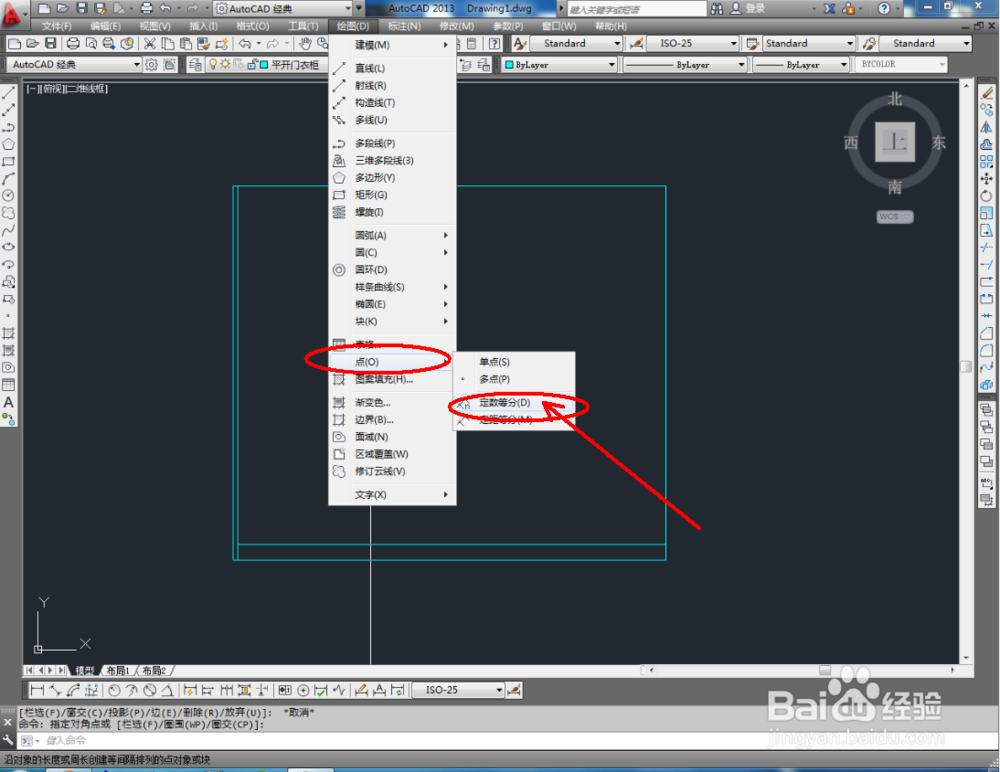This screenshot has height=772, width=1000.
Task: Switch to 布局2 layout tab
Action: point(154,671)
